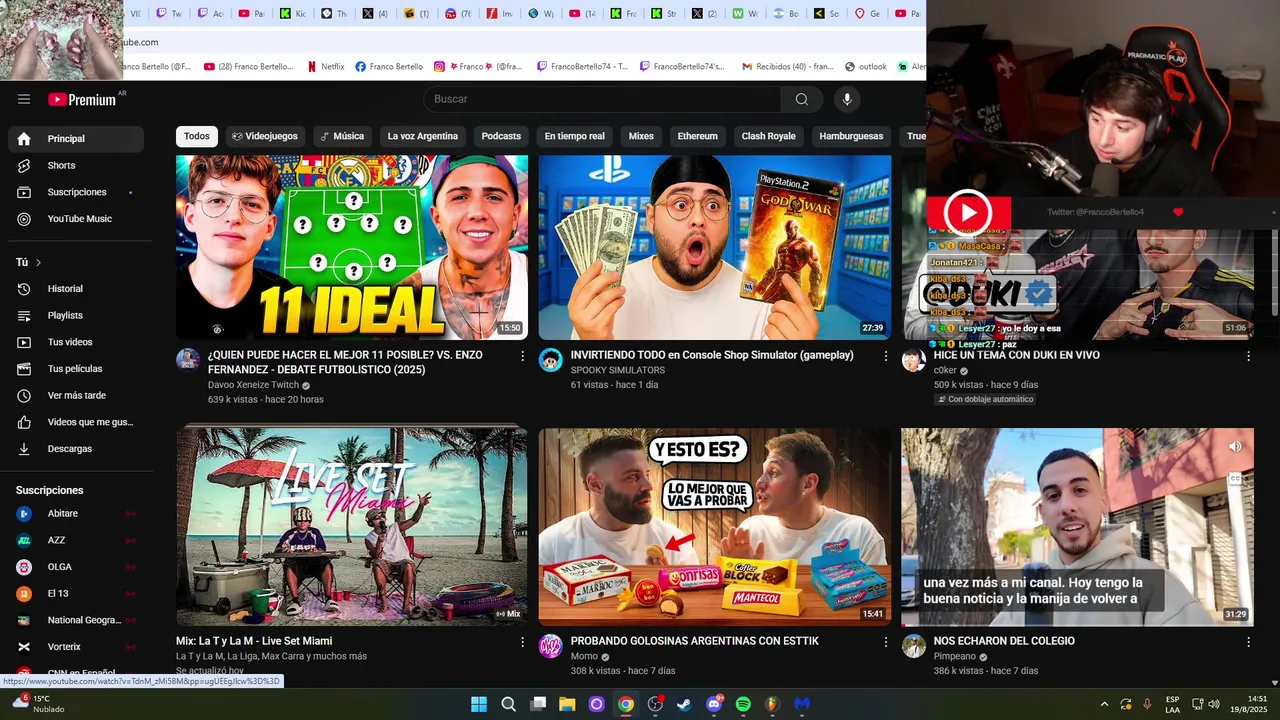Screen dimensions: 1280x720
Task: Open Abitare subscription channel
Action: (x=76, y=514)
